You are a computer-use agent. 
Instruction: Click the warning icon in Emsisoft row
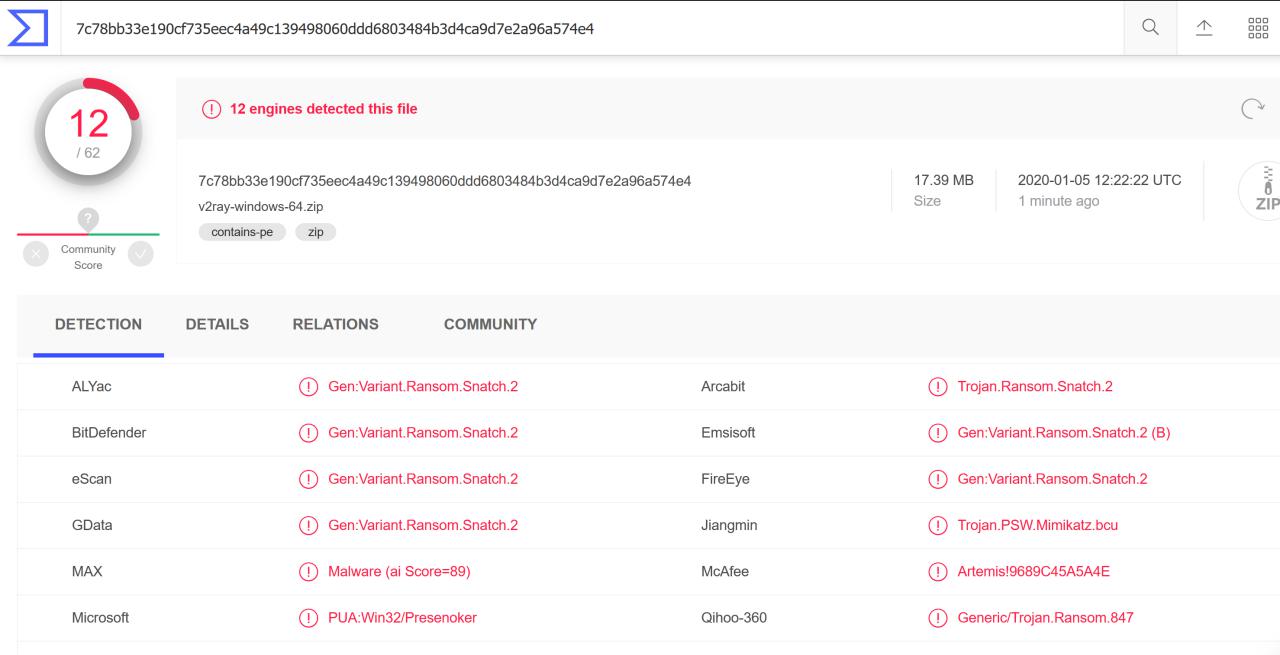tap(938, 433)
